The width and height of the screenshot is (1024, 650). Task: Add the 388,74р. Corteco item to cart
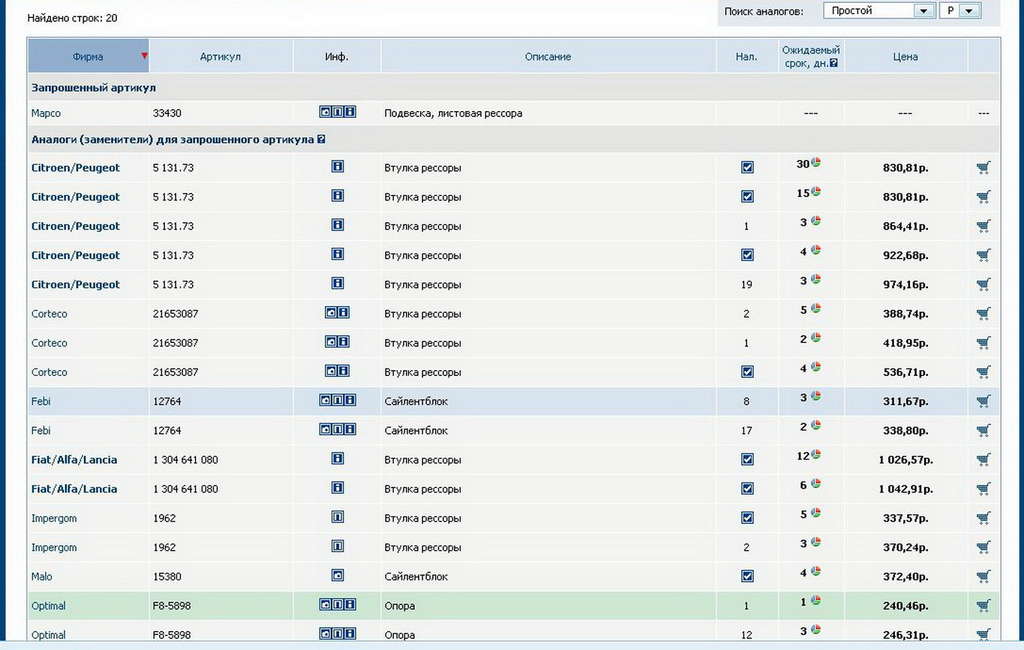(983, 314)
